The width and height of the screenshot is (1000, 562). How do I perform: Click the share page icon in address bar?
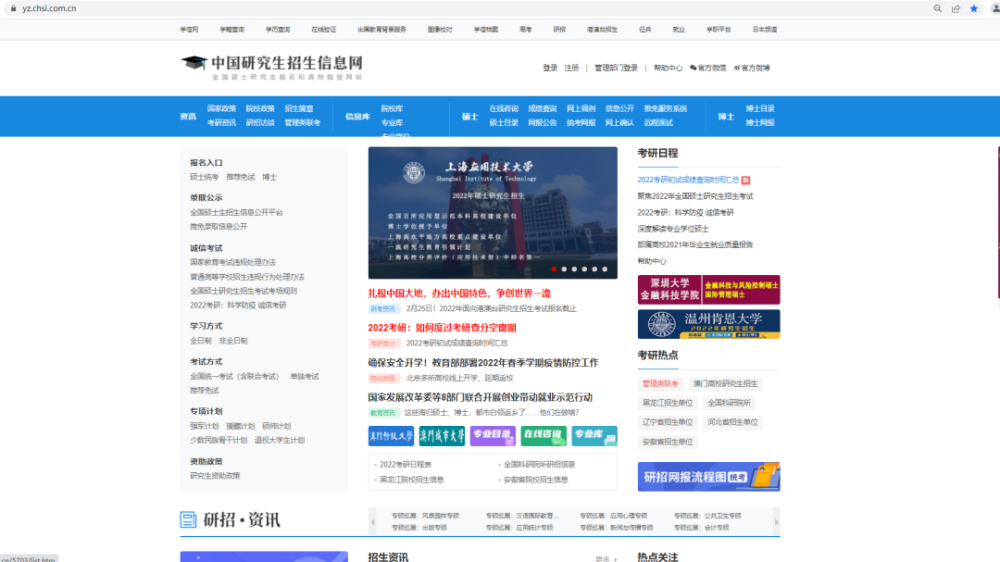pos(955,8)
